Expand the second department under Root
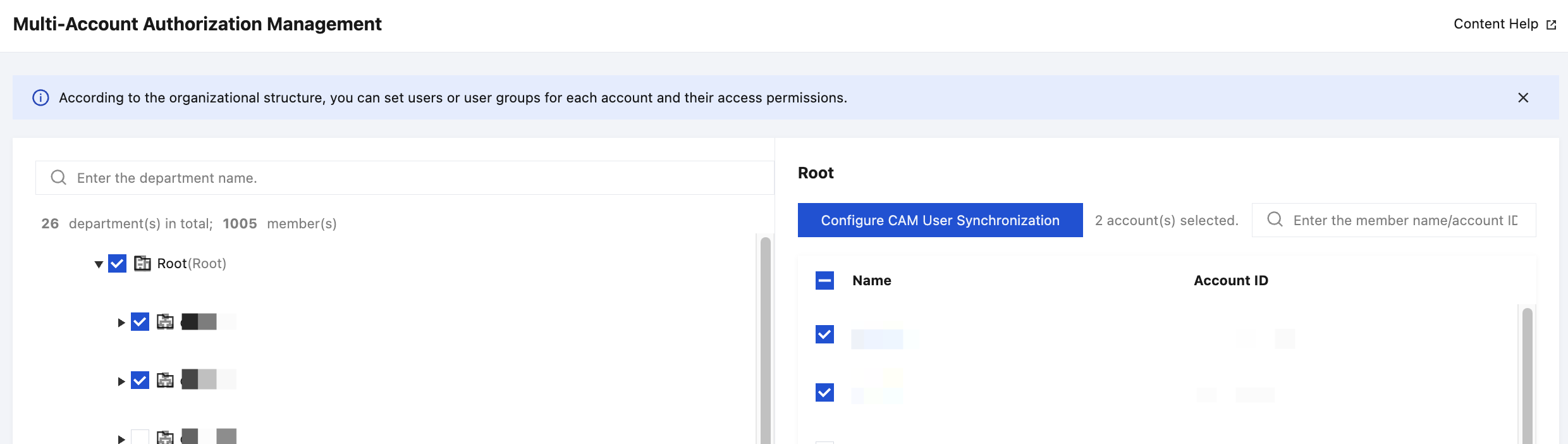This screenshot has height=444, width=1568. tap(121, 381)
